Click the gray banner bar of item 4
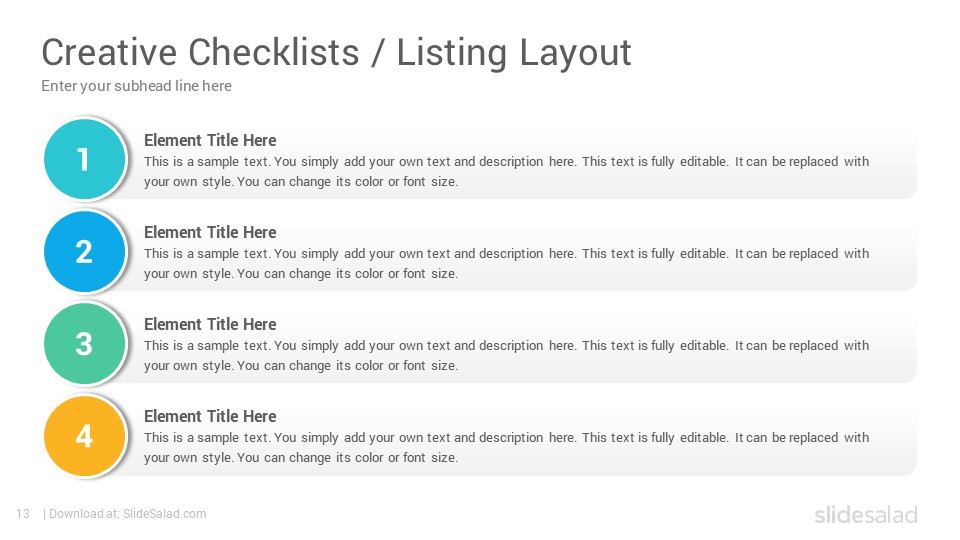The width and height of the screenshot is (960, 540). pos(520,437)
